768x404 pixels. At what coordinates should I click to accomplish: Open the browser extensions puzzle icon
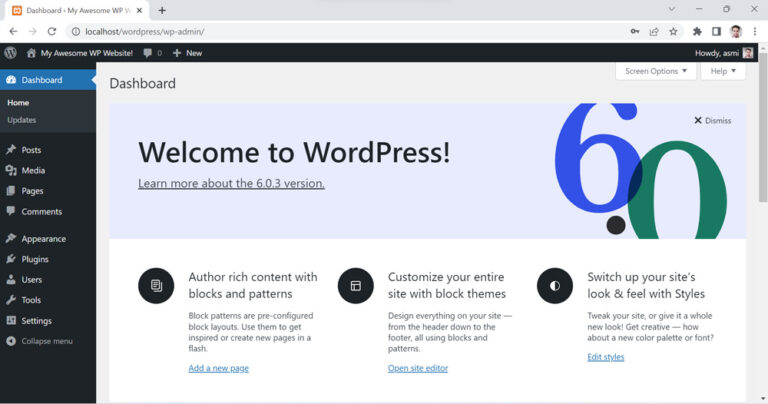[x=697, y=31]
